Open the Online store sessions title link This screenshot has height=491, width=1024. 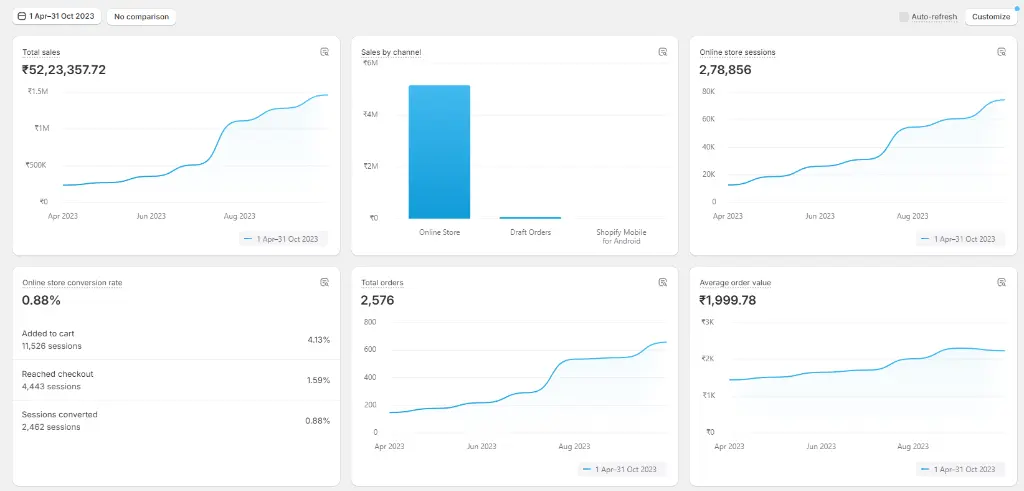(737, 52)
